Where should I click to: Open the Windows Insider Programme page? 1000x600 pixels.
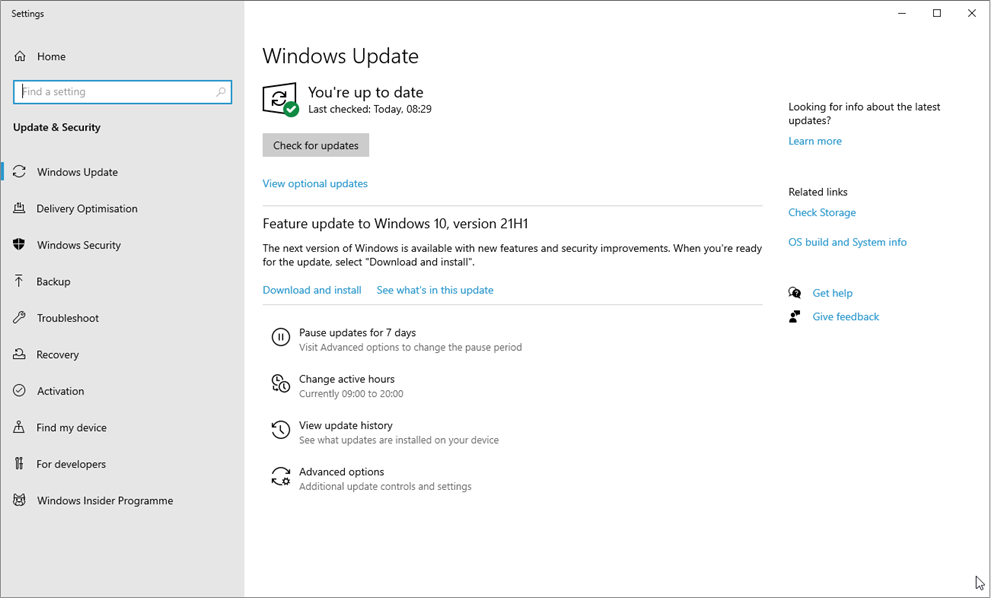point(104,501)
